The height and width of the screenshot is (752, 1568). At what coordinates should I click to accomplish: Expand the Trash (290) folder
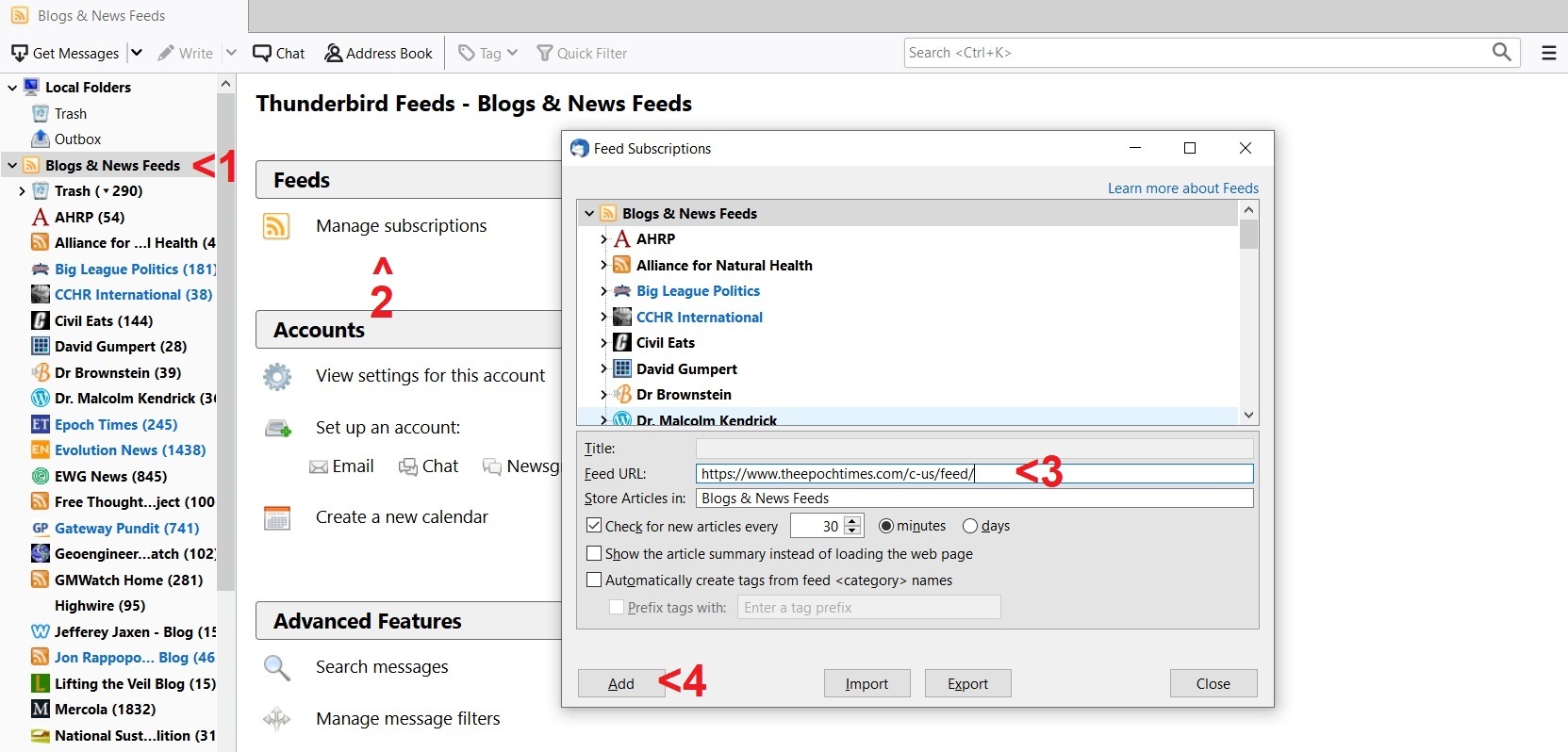22,191
